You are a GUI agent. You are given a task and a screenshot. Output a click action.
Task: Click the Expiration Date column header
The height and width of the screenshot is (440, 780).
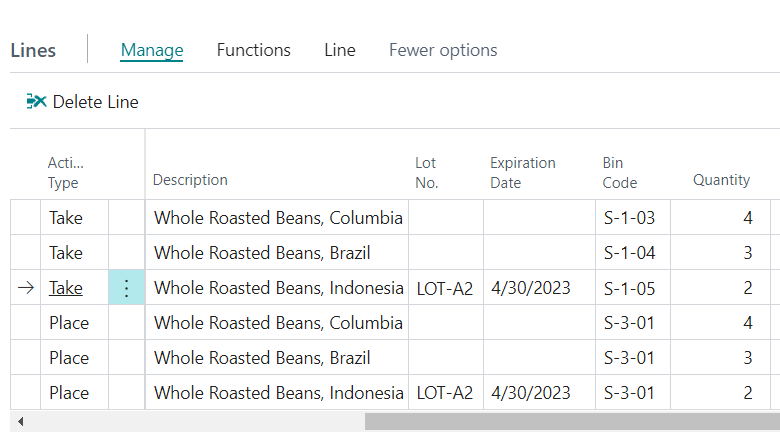click(523, 172)
